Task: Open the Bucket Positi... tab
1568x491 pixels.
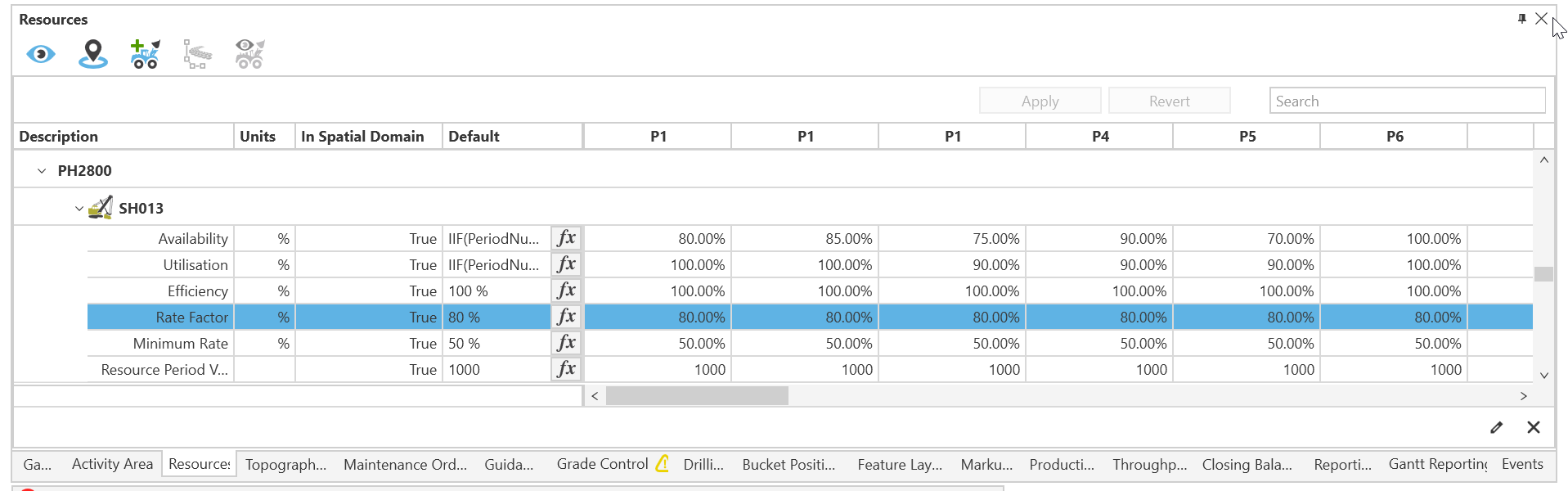Action: click(788, 464)
